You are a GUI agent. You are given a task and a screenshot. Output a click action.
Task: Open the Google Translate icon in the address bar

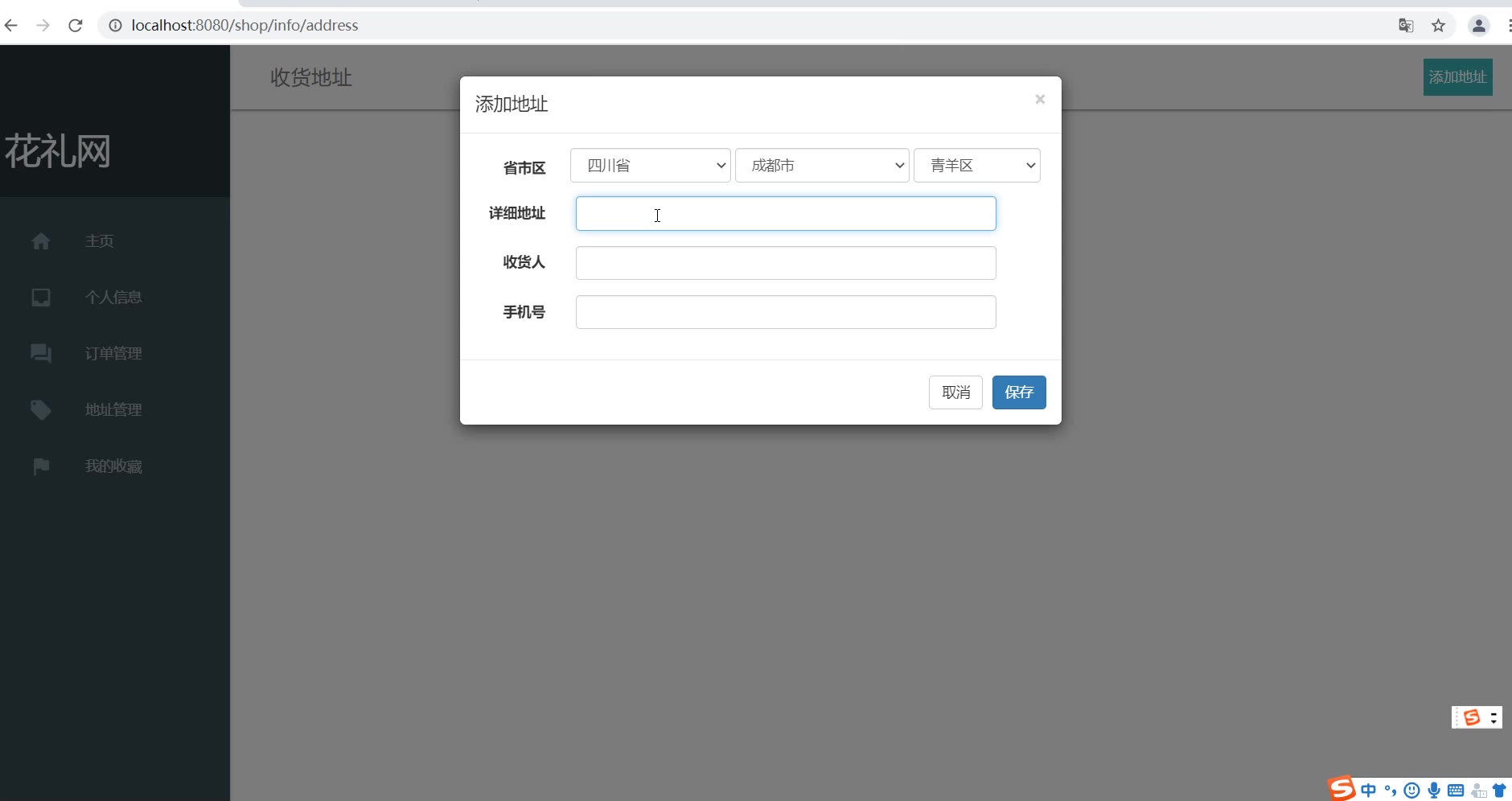click(x=1406, y=26)
